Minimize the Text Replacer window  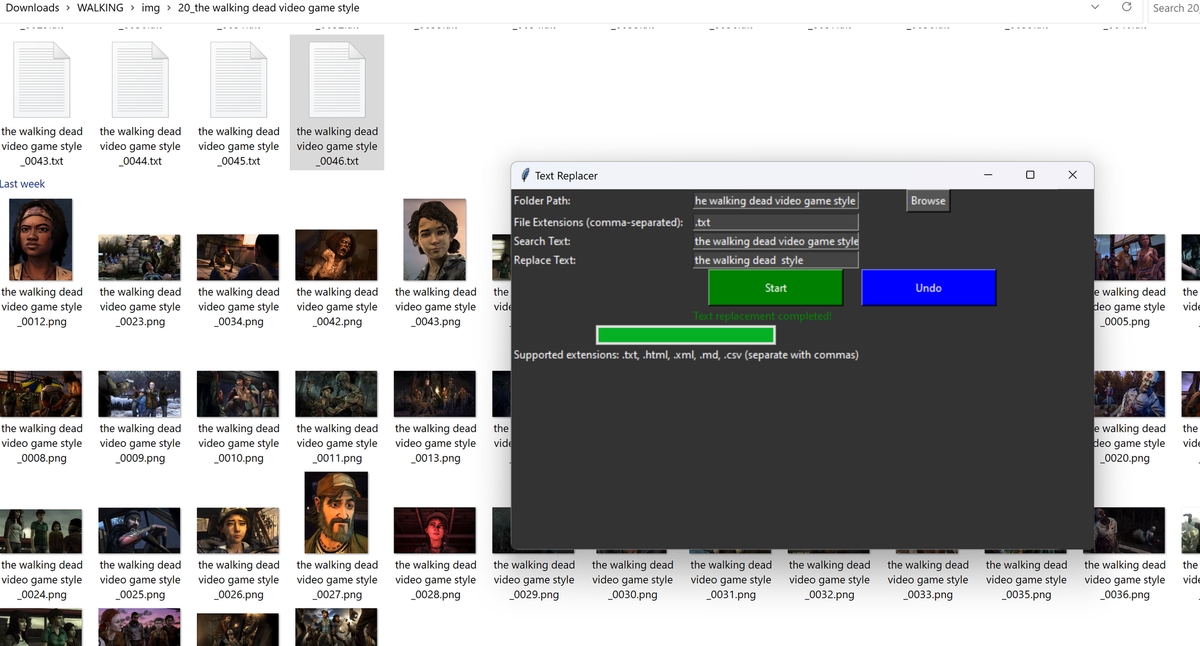[x=988, y=175]
